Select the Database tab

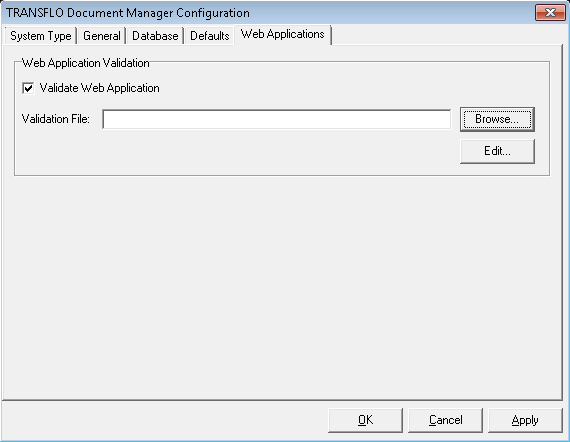pos(155,36)
